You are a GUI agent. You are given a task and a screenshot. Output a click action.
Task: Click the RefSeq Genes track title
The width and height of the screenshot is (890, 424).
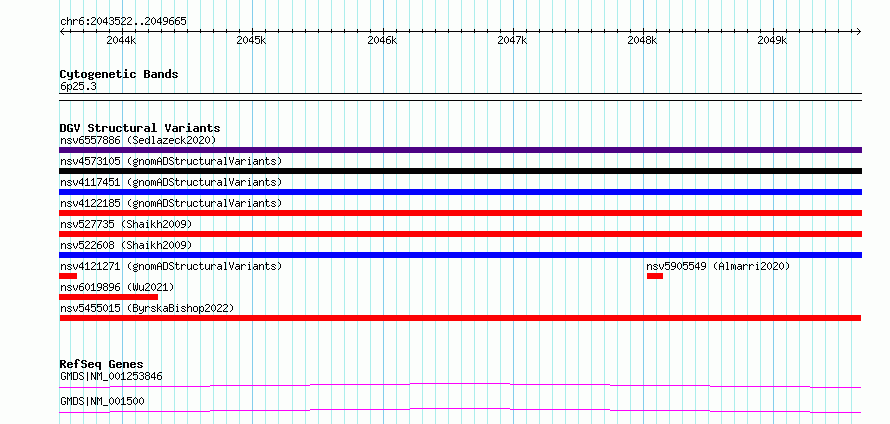point(102,364)
